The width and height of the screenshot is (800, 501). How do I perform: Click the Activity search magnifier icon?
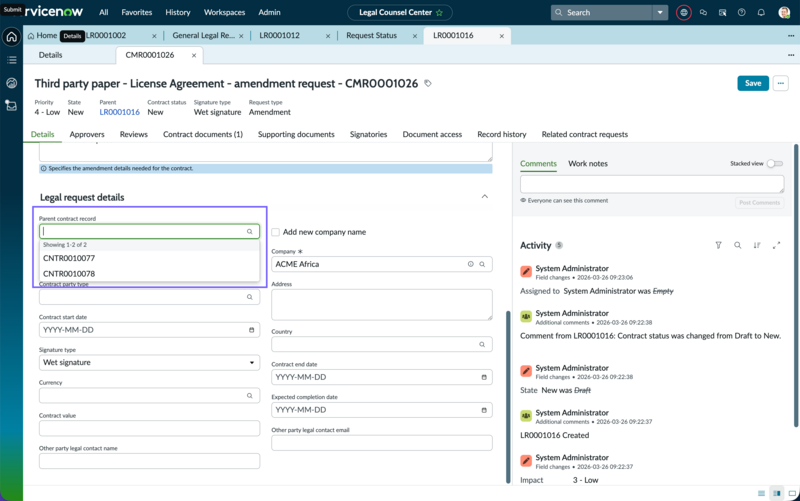pos(738,245)
